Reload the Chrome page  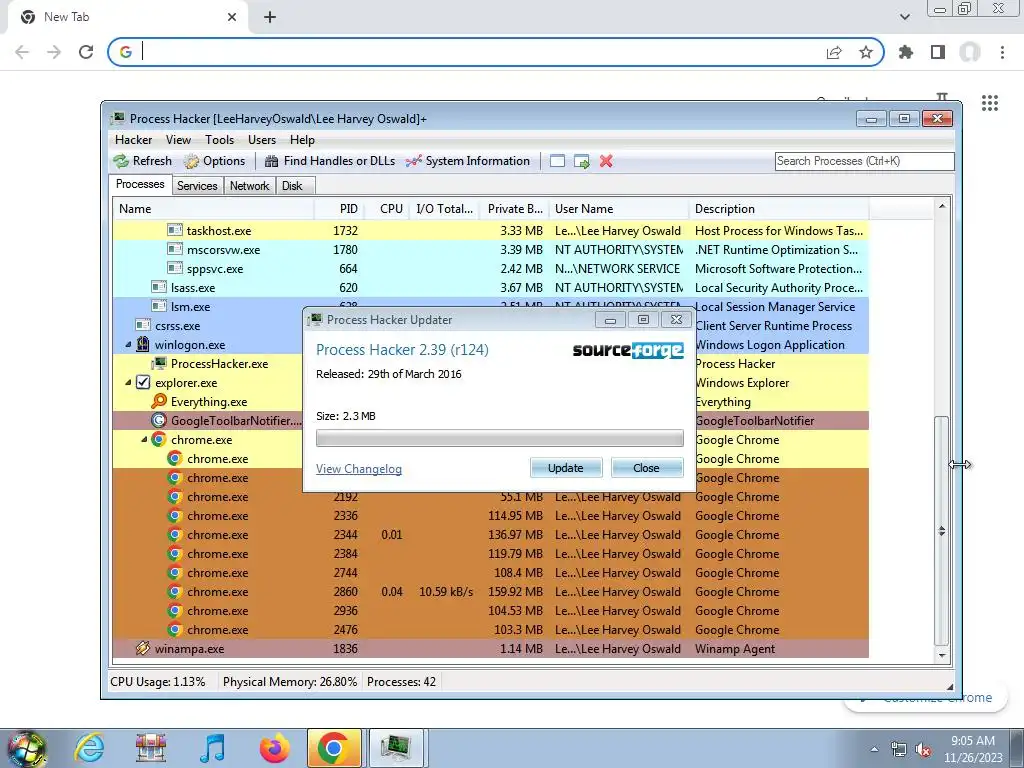coord(86,52)
